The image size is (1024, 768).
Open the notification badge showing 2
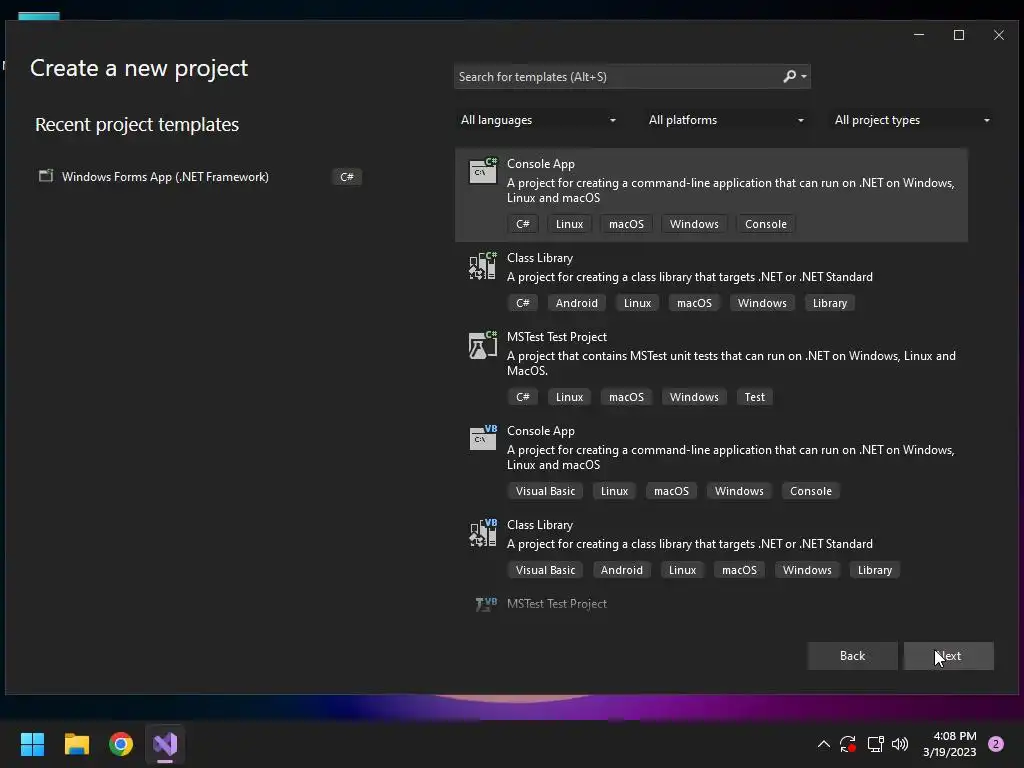[996, 744]
